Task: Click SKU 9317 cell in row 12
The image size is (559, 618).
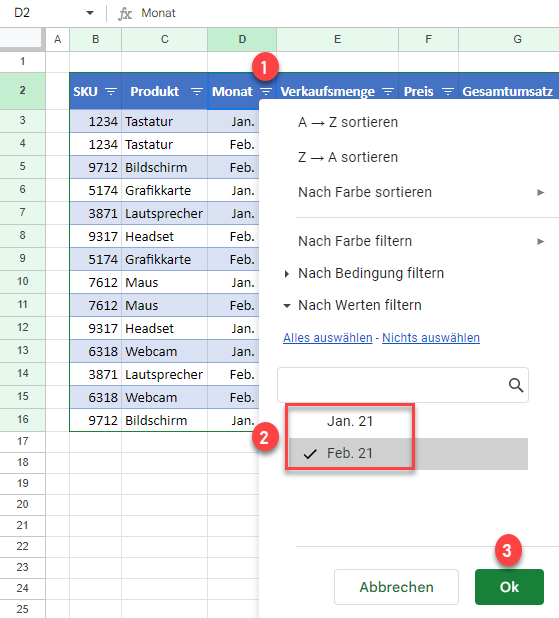Action: (95, 328)
